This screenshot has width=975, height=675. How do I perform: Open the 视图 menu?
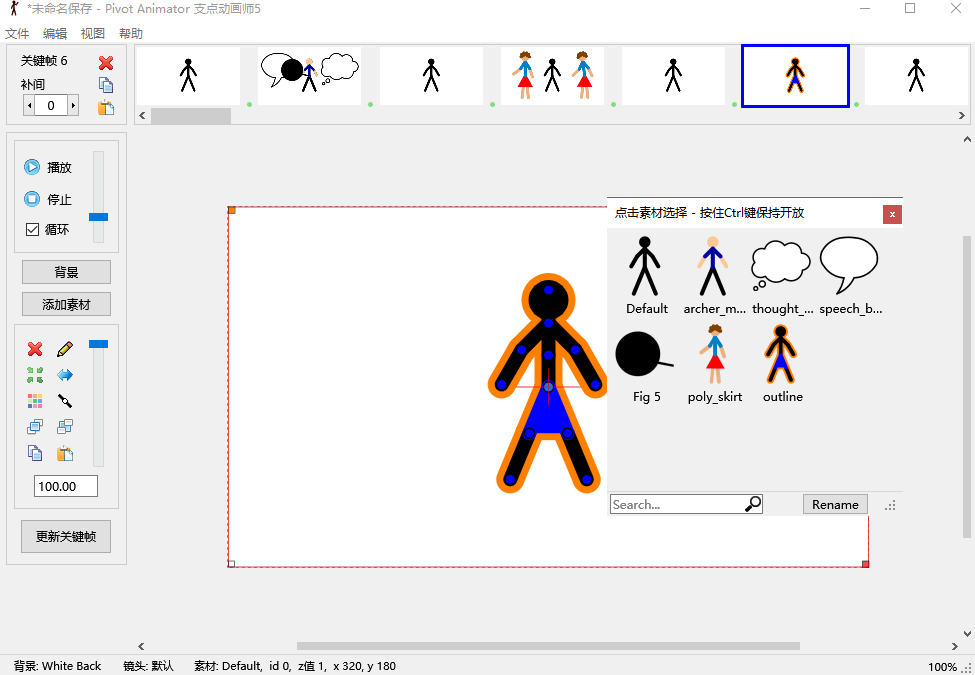(x=92, y=34)
